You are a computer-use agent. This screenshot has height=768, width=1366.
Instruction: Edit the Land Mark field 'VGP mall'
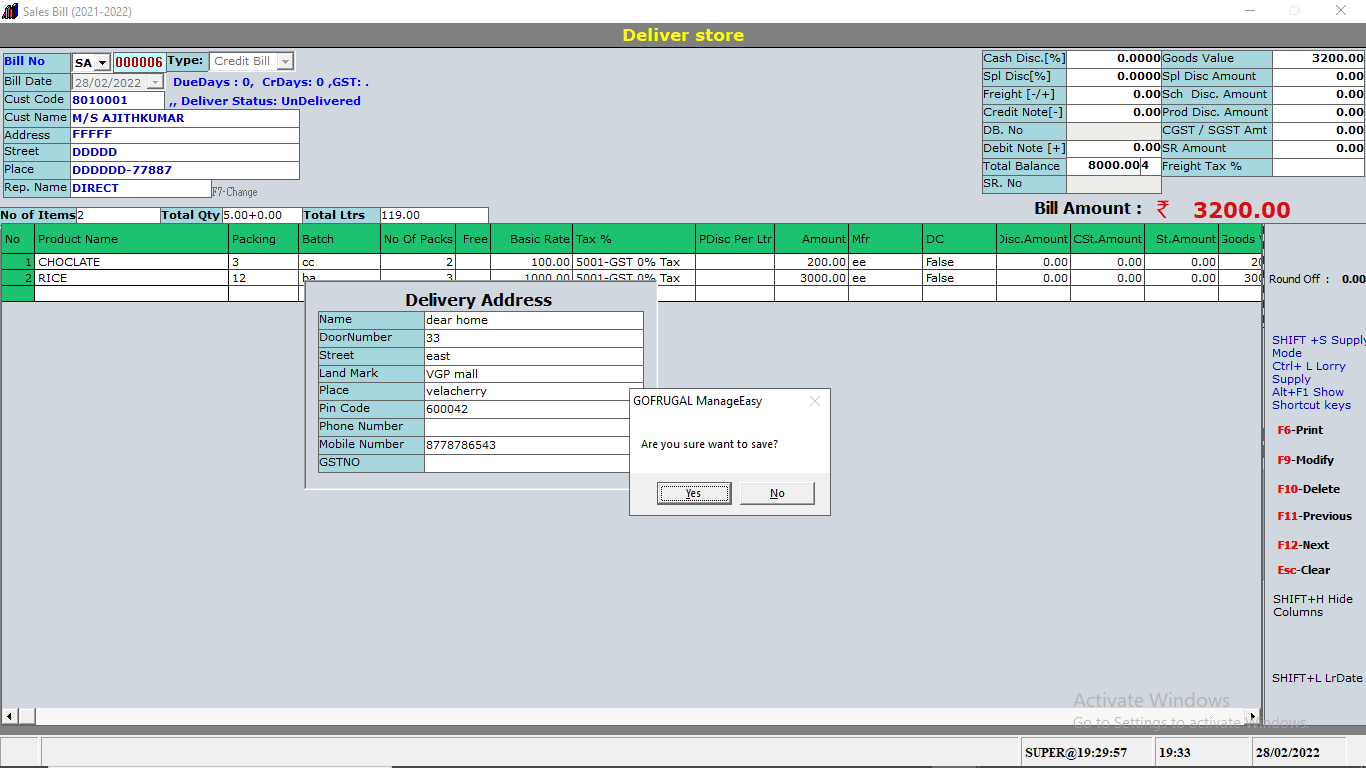tap(534, 374)
